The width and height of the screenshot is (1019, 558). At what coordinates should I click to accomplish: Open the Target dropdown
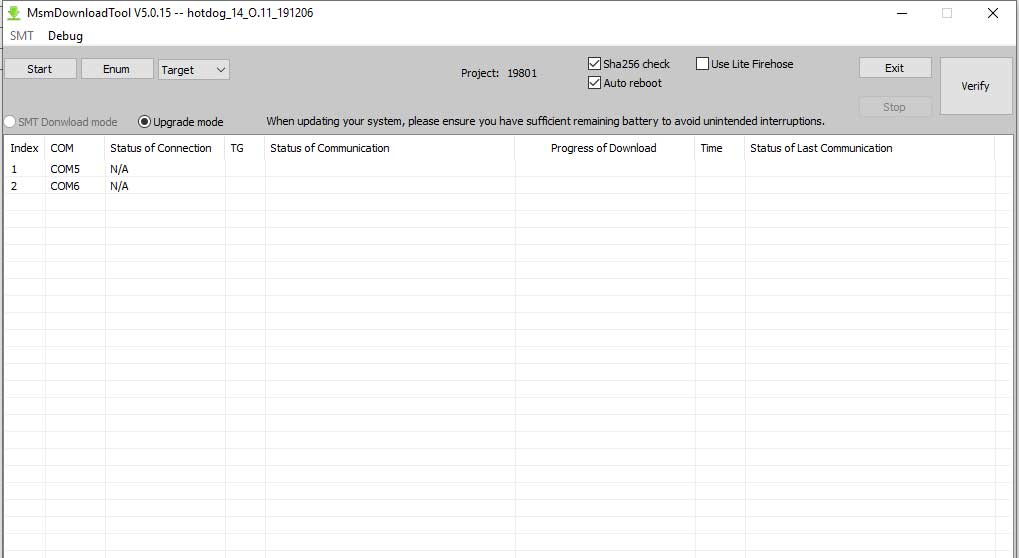(x=194, y=70)
